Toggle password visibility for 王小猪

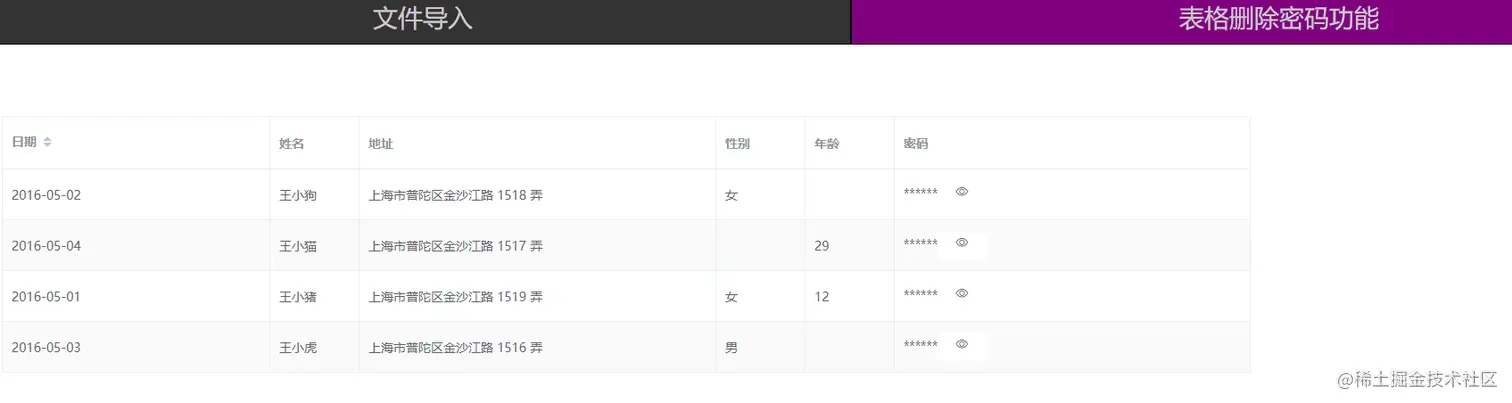[962, 293]
